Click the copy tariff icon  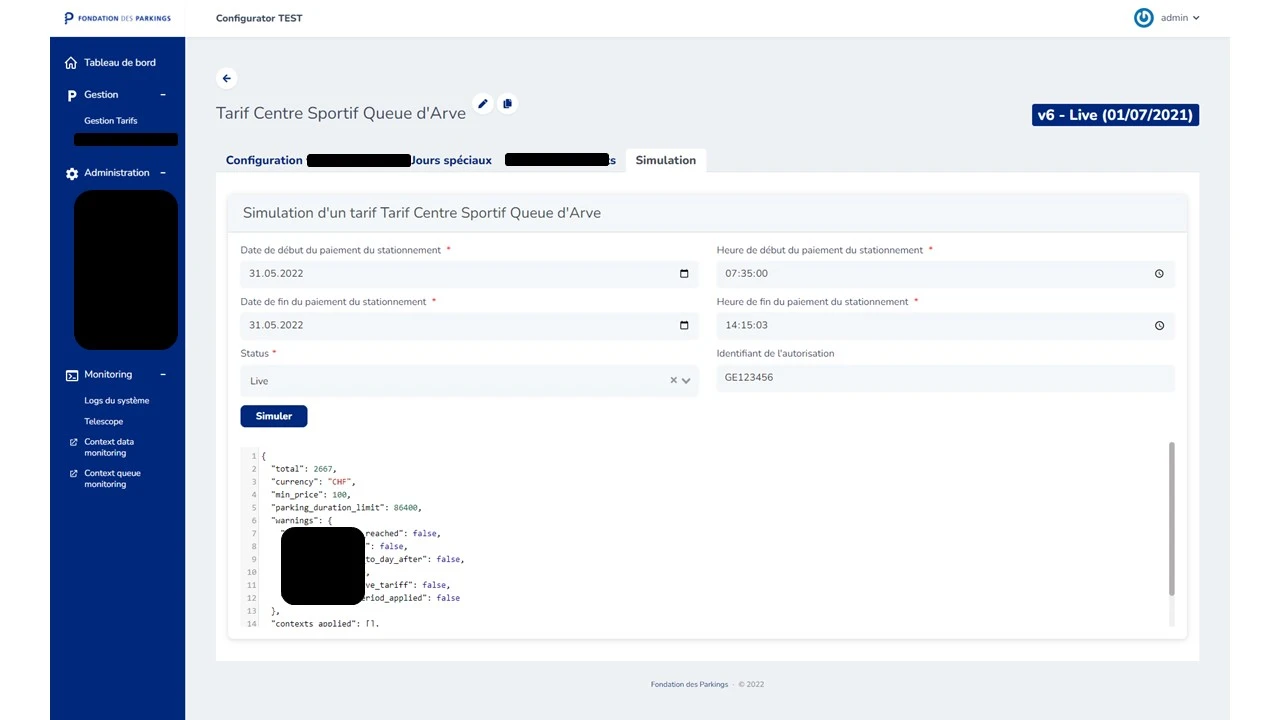pyautogui.click(x=508, y=104)
